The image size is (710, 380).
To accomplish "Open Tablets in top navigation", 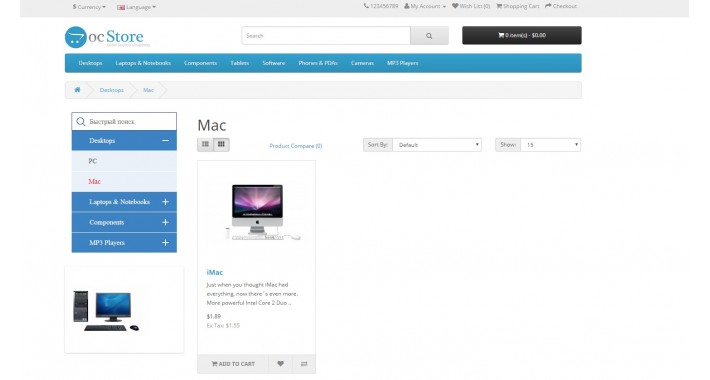I will [240, 63].
